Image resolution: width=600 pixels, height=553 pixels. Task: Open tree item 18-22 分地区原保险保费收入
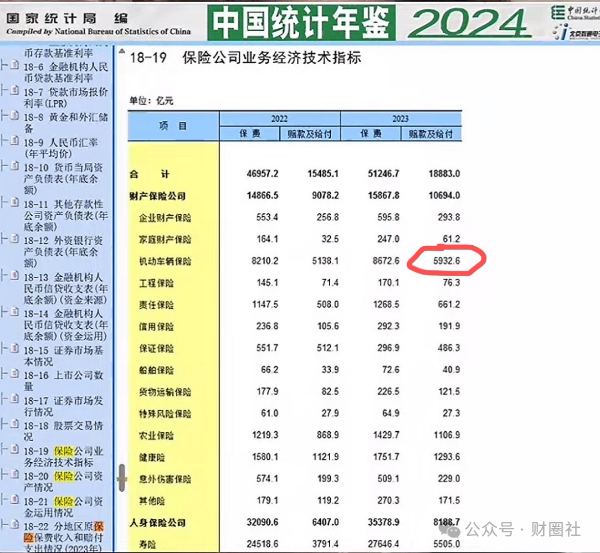point(64,537)
